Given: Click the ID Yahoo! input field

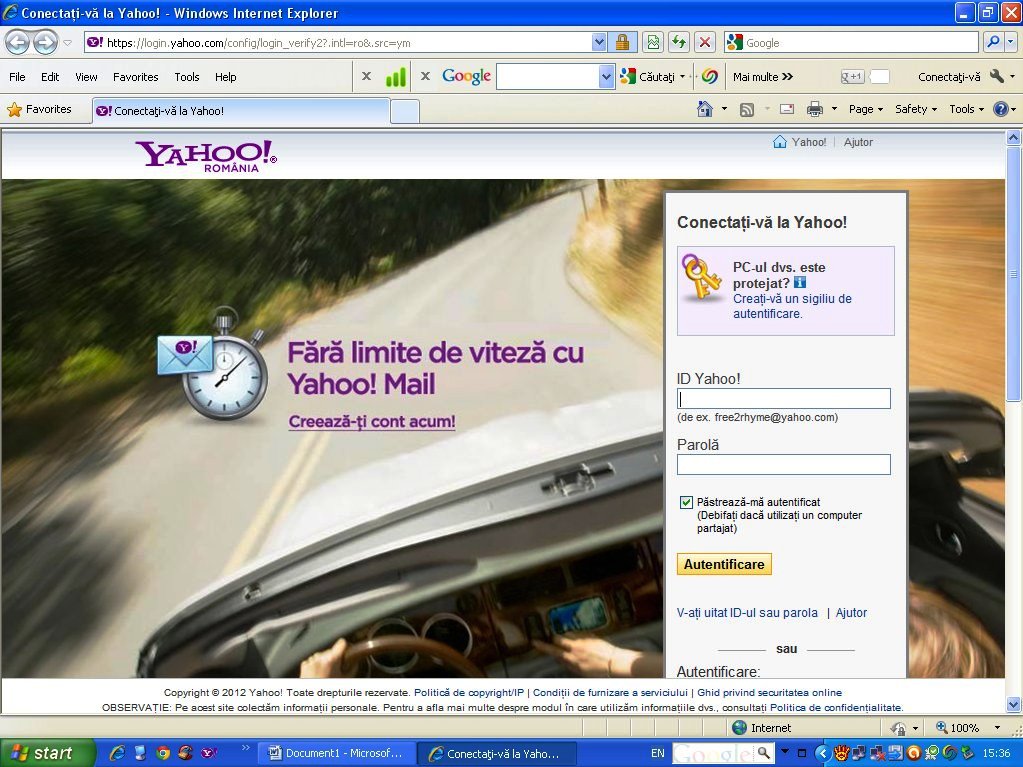Looking at the screenshot, I should tap(784, 399).
